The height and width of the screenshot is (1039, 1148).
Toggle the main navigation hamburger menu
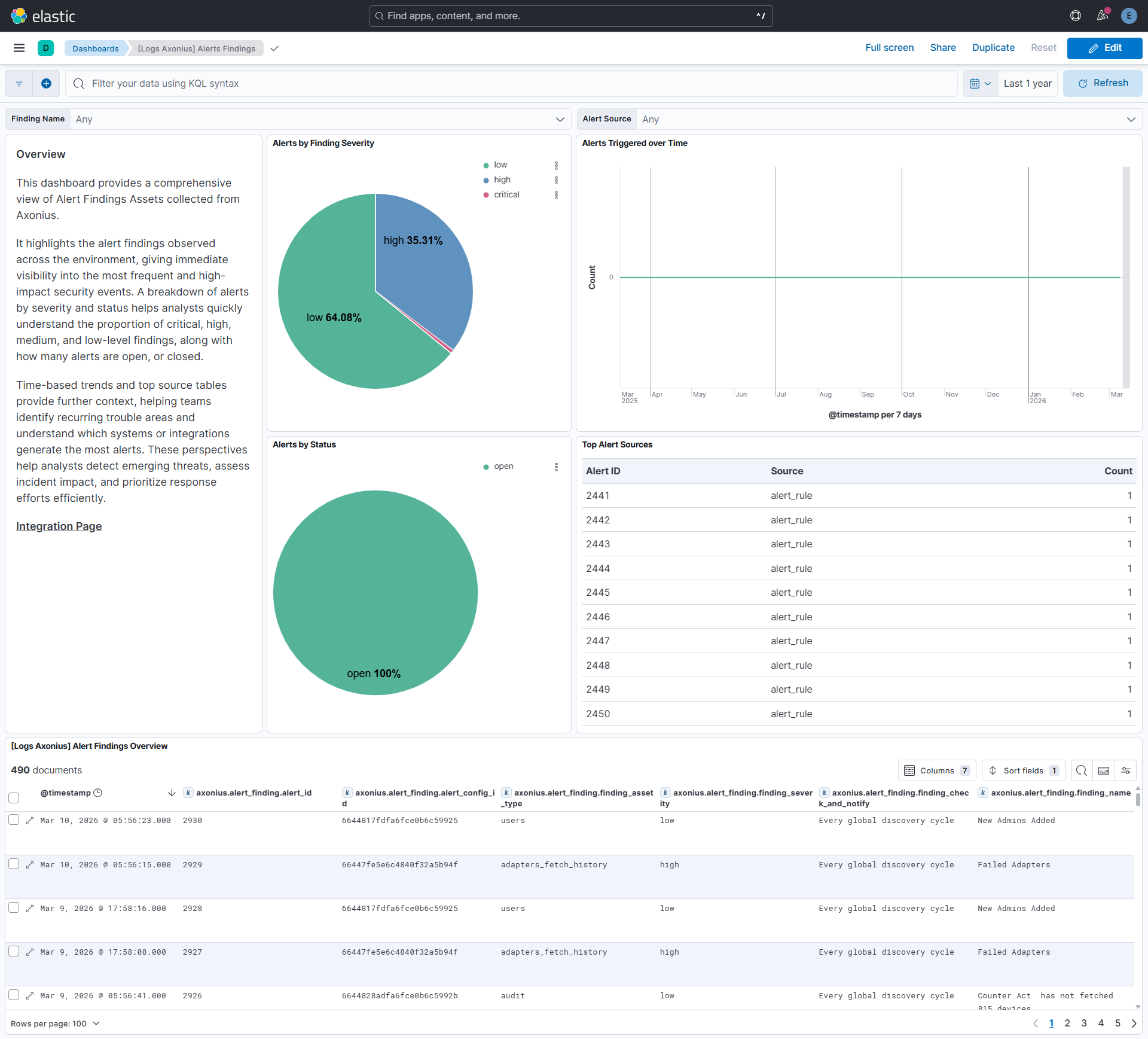pos(19,48)
